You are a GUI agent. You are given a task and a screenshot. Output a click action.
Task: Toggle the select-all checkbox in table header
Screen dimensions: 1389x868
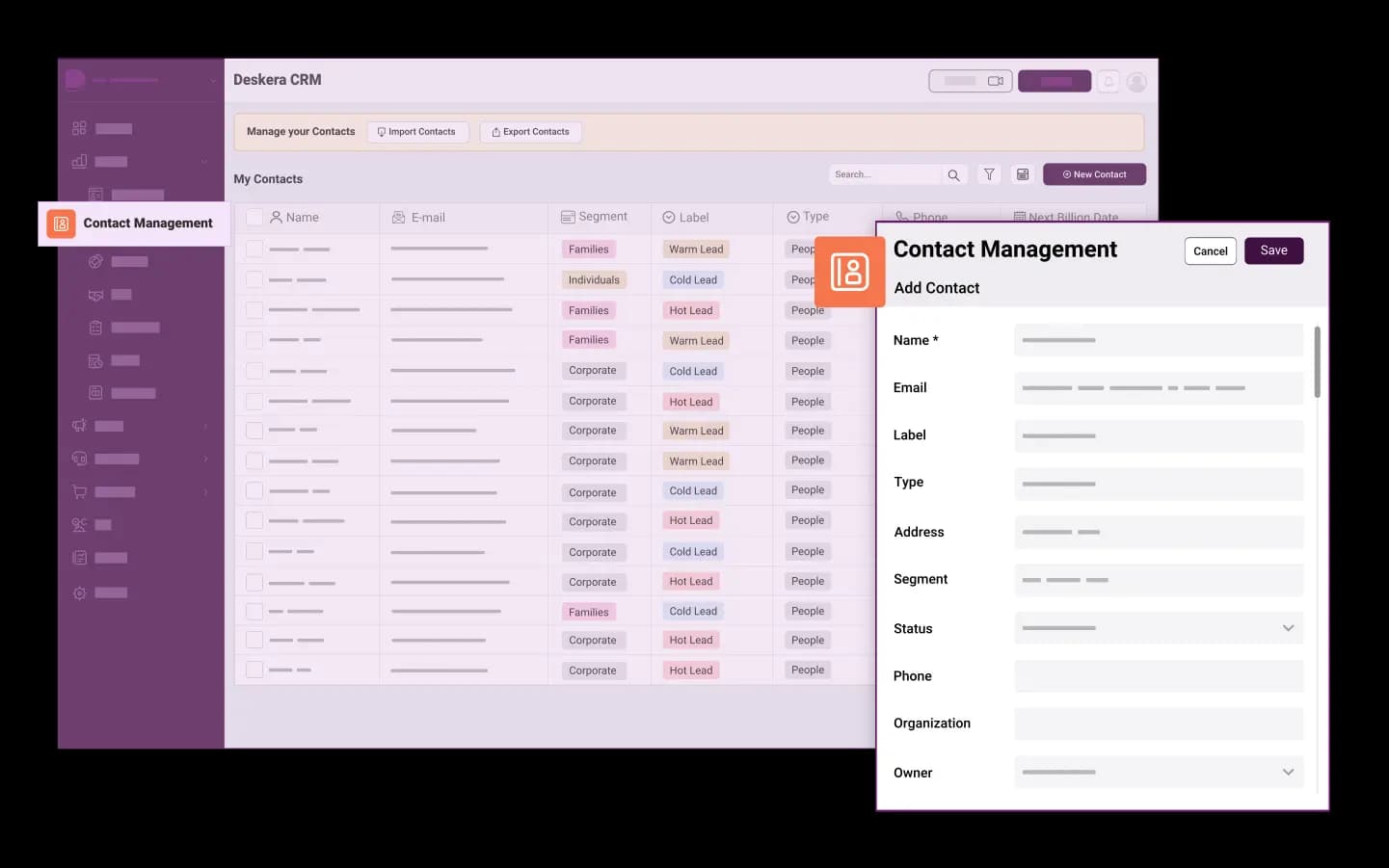pos(254,218)
